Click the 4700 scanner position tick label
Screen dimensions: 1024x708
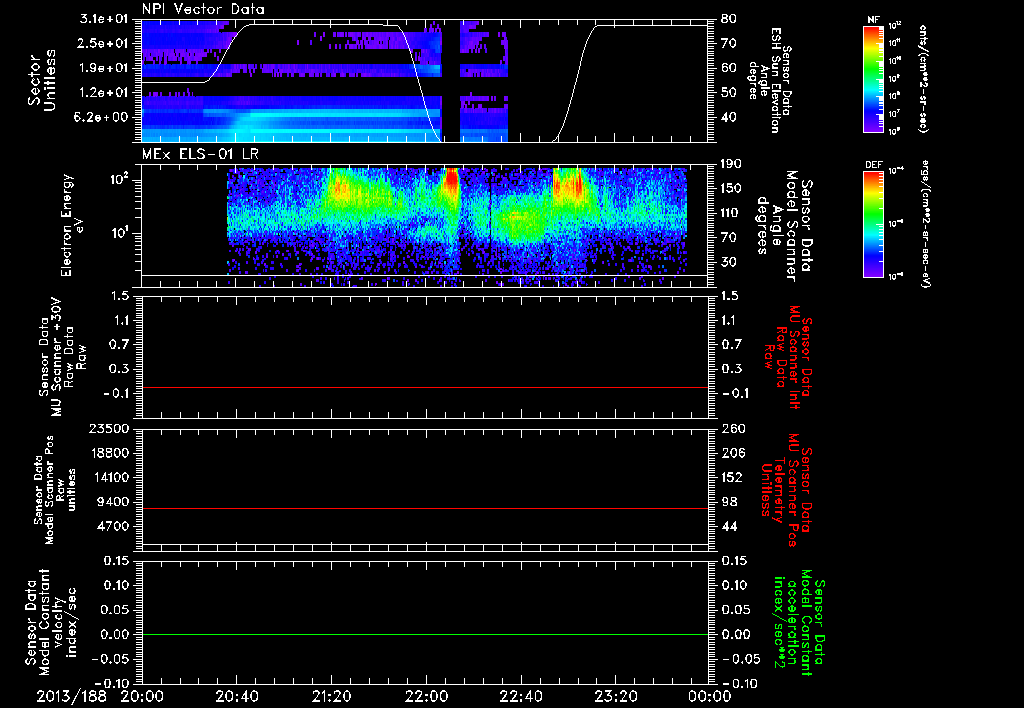coord(112,526)
